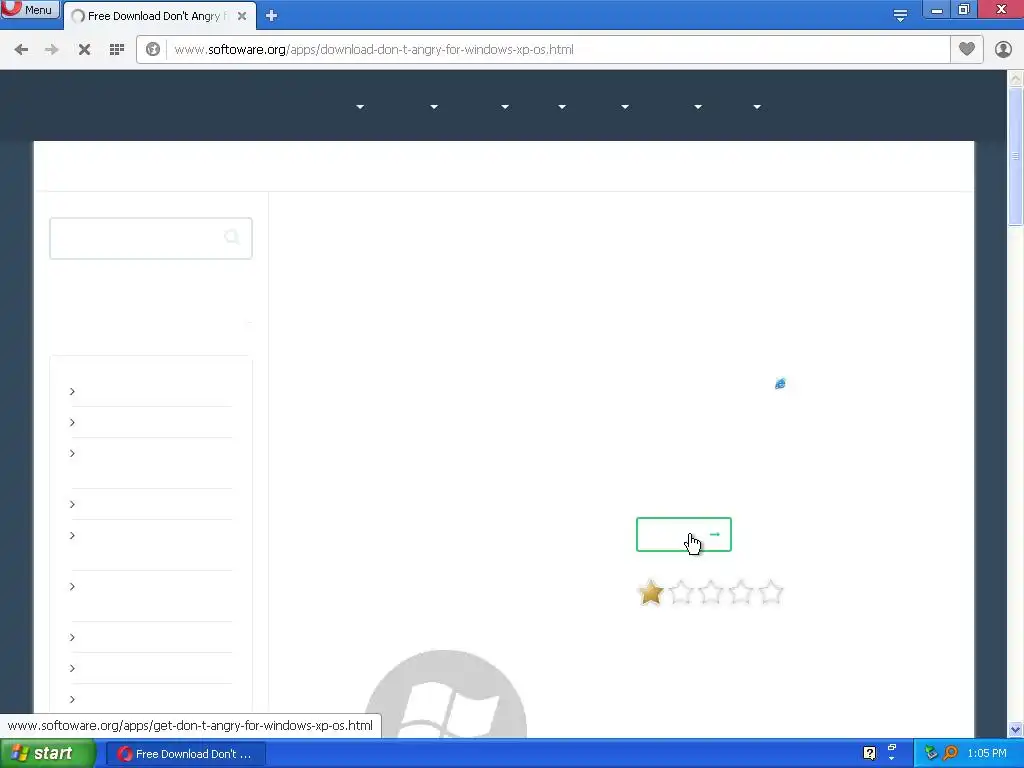Click the page scrollbar up arrow
This screenshot has height=768, width=1024.
(x=1016, y=79)
